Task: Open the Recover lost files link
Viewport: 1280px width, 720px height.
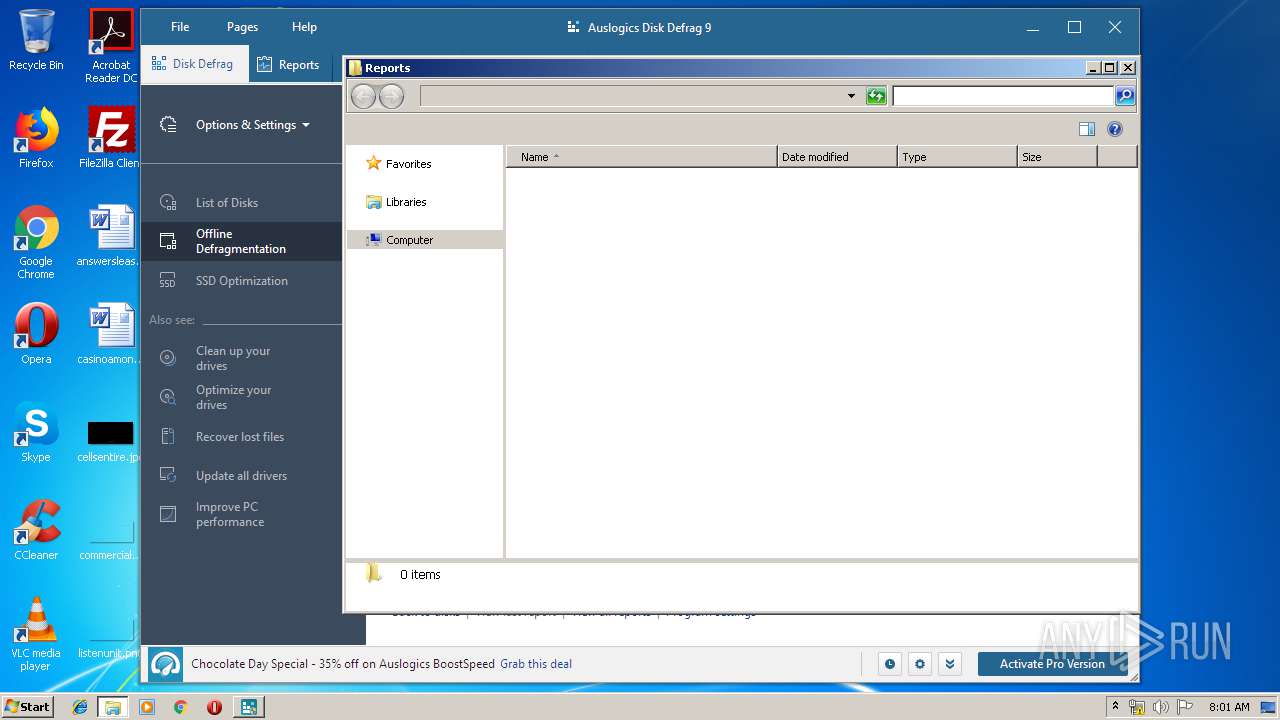Action: [240, 437]
